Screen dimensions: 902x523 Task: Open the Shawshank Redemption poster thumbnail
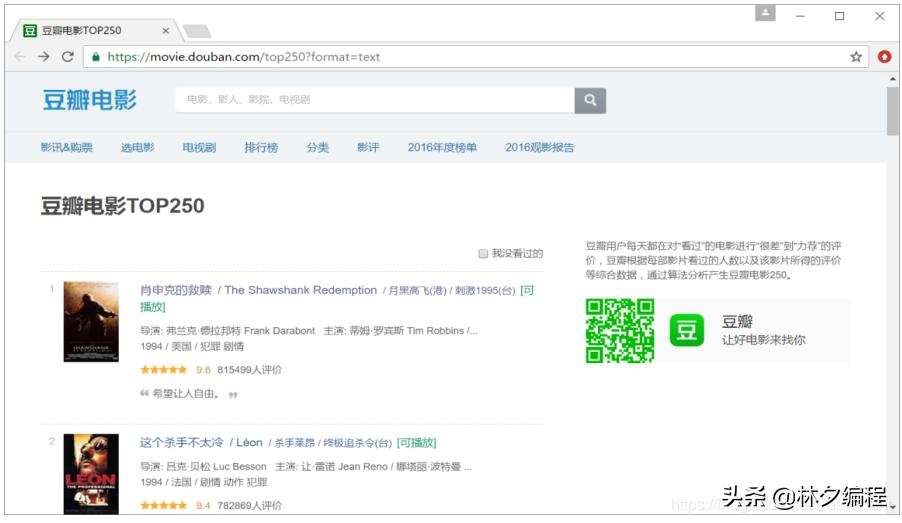(x=91, y=322)
